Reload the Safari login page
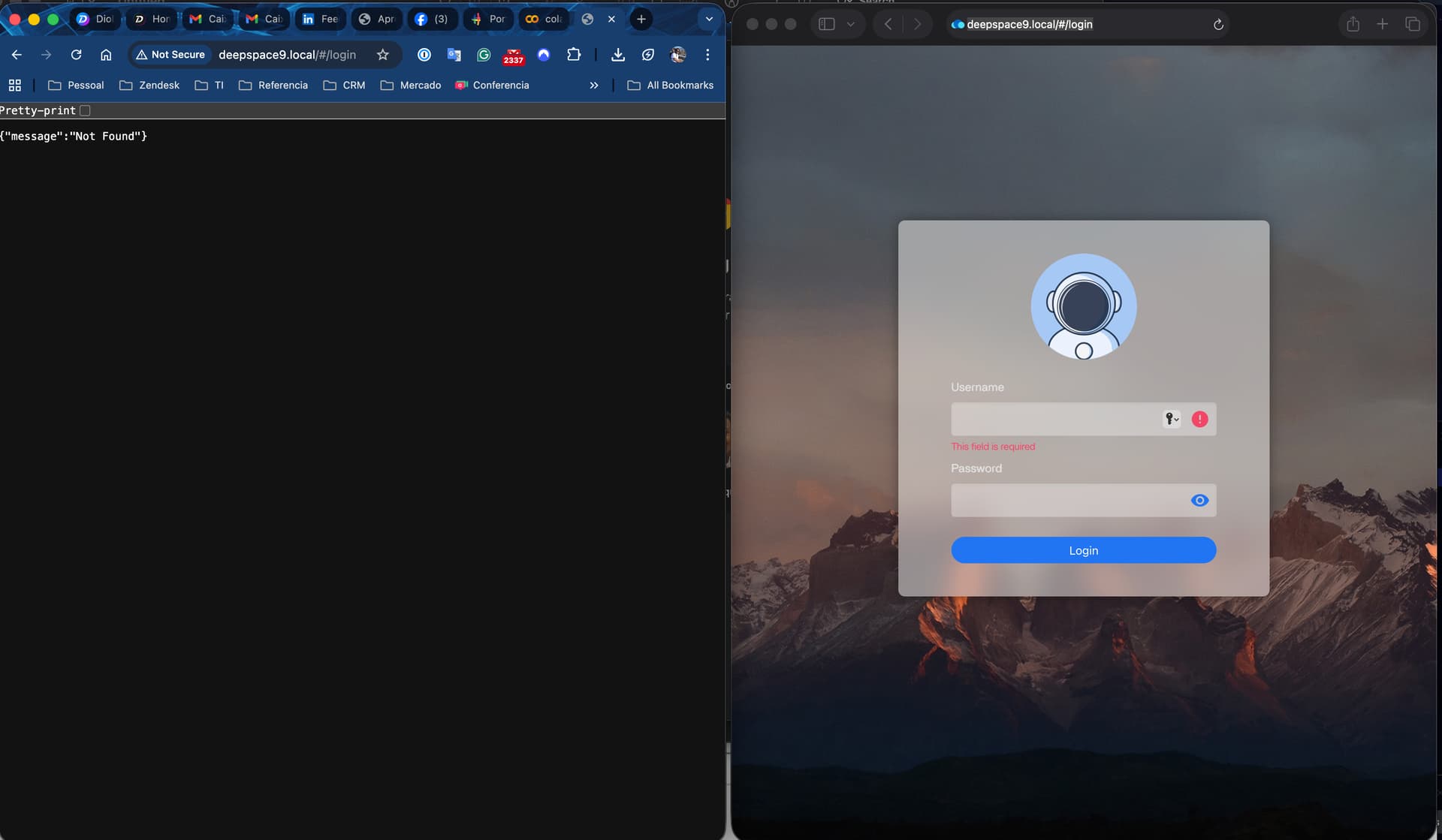The image size is (1442, 840). coord(1218,25)
